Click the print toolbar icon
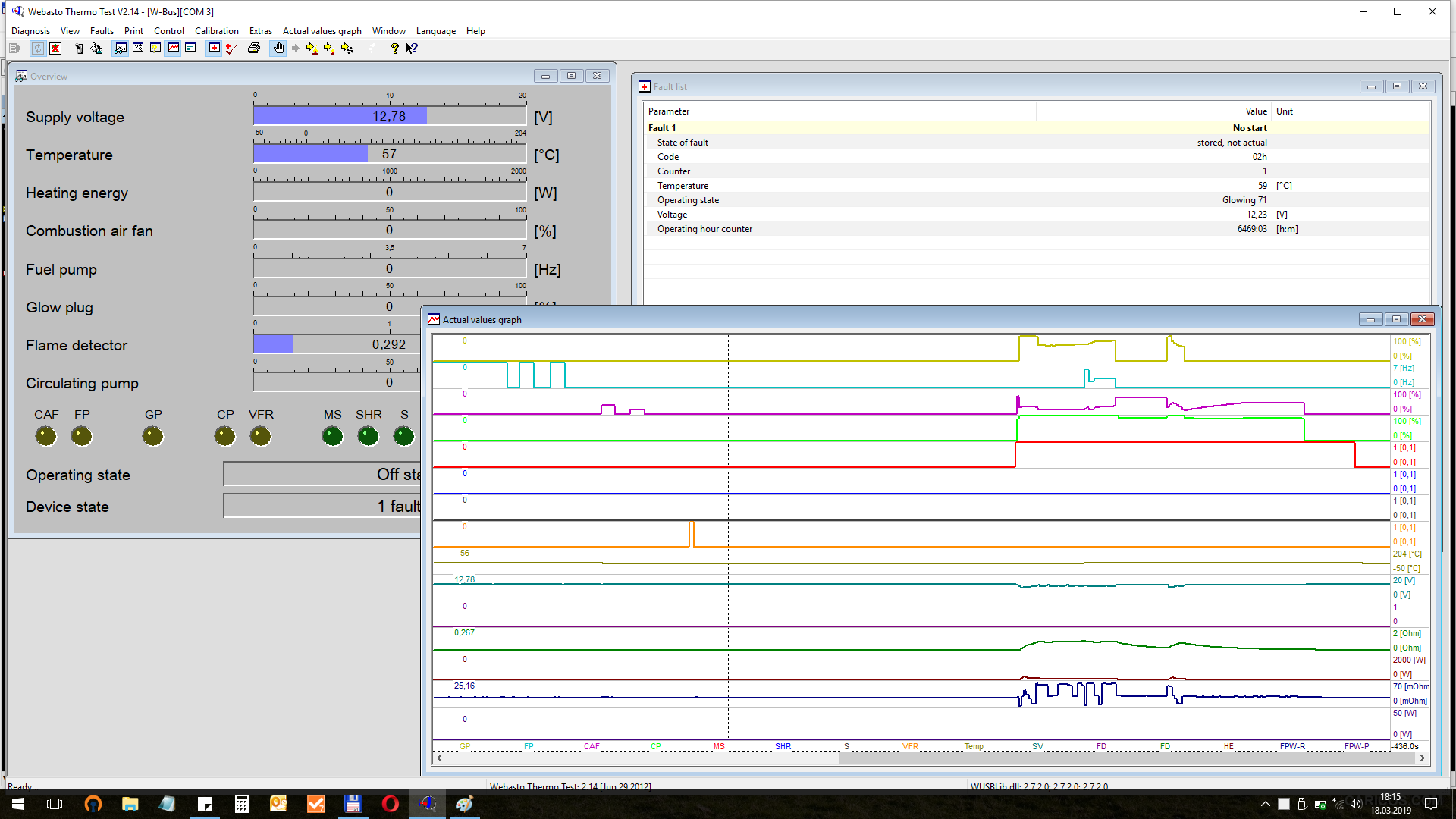Image resolution: width=1456 pixels, height=819 pixels. click(254, 49)
